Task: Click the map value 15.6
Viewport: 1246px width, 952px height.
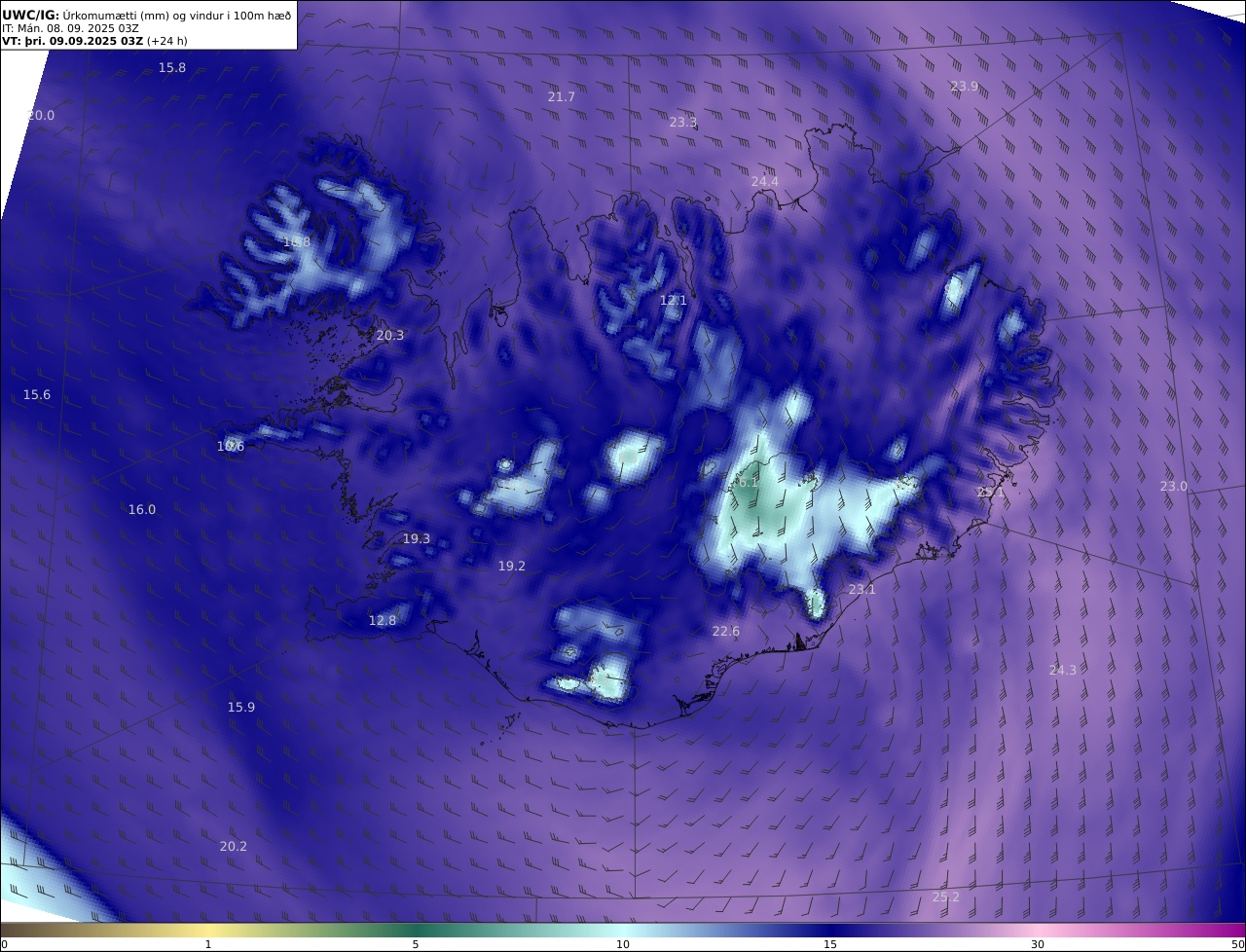Action: [37, 395]
